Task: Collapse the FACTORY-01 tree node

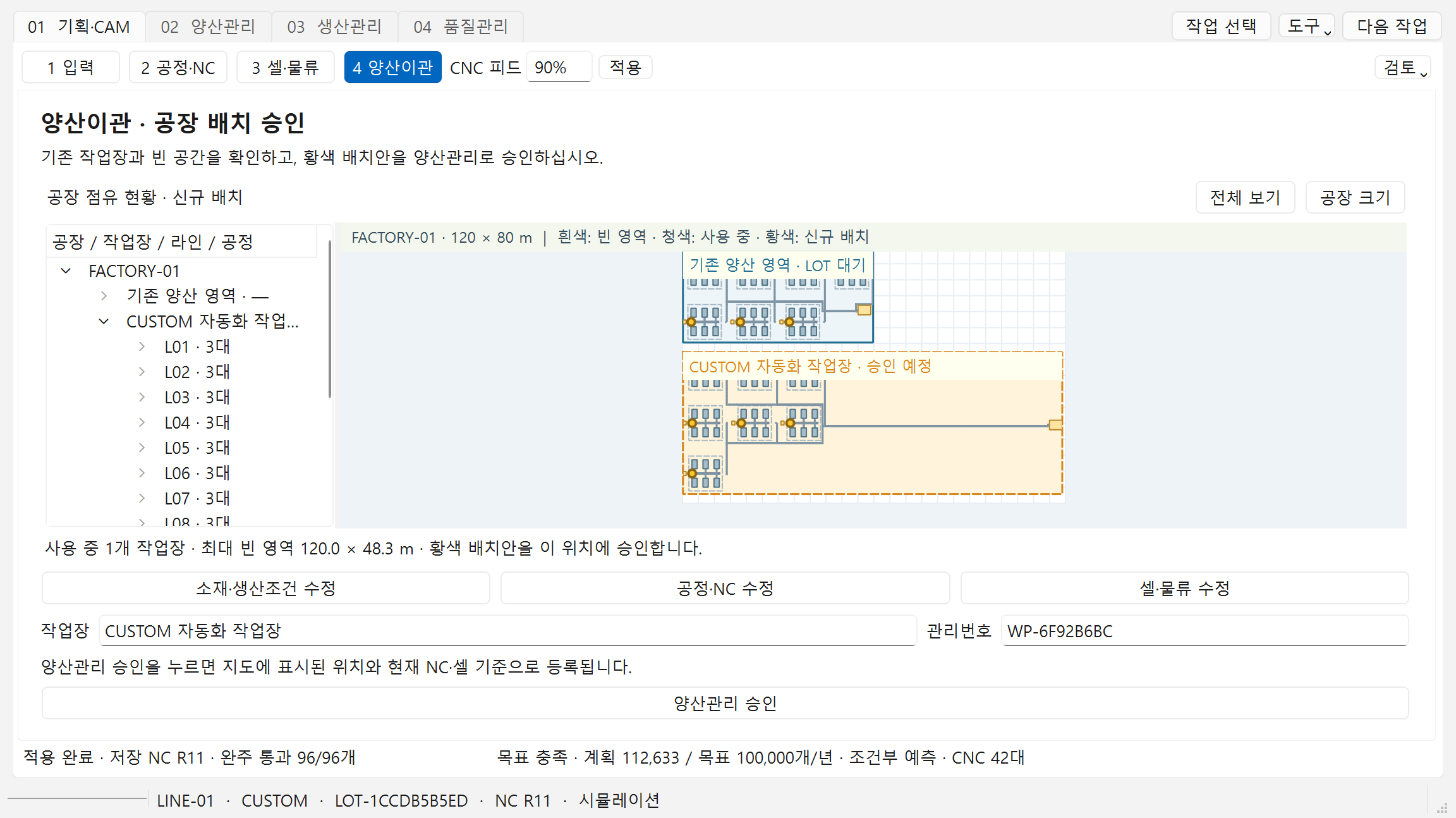Action: tap(66, 271)
